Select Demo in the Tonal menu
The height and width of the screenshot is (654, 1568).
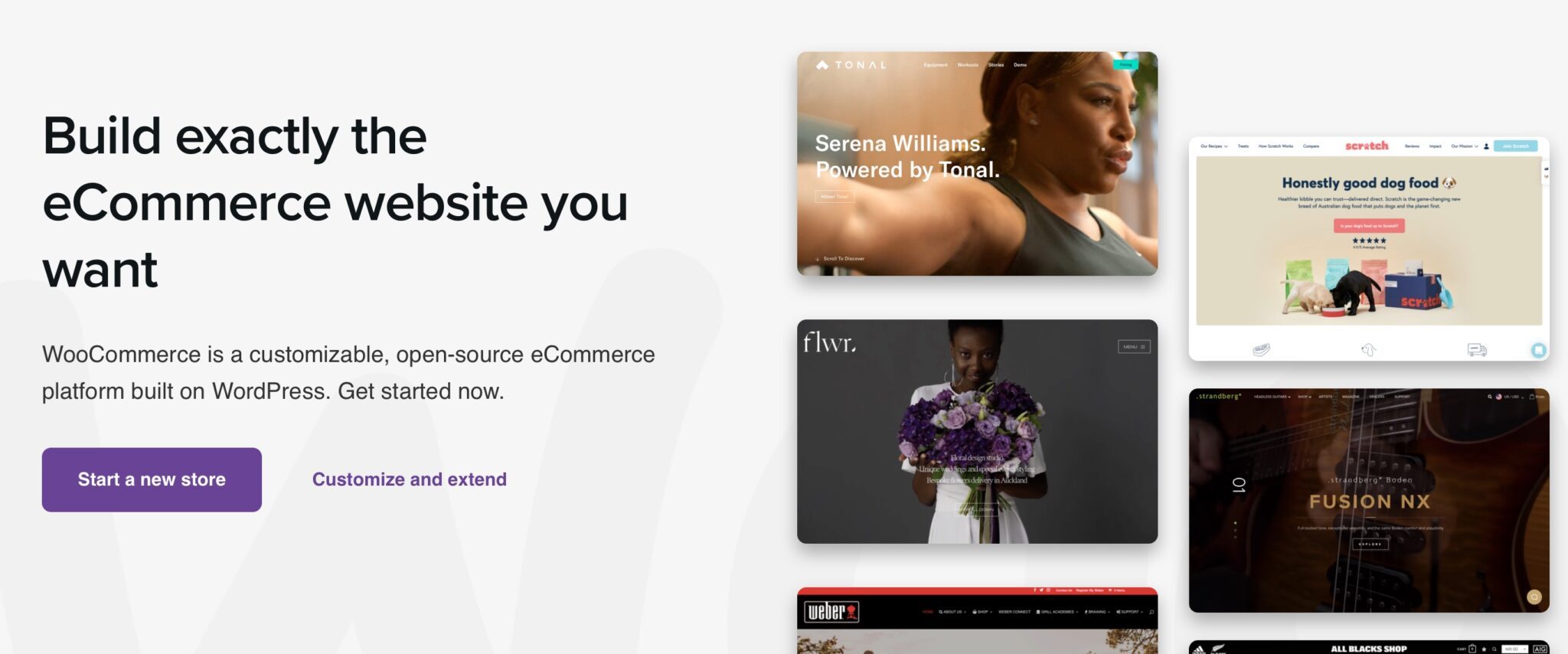1020,65
